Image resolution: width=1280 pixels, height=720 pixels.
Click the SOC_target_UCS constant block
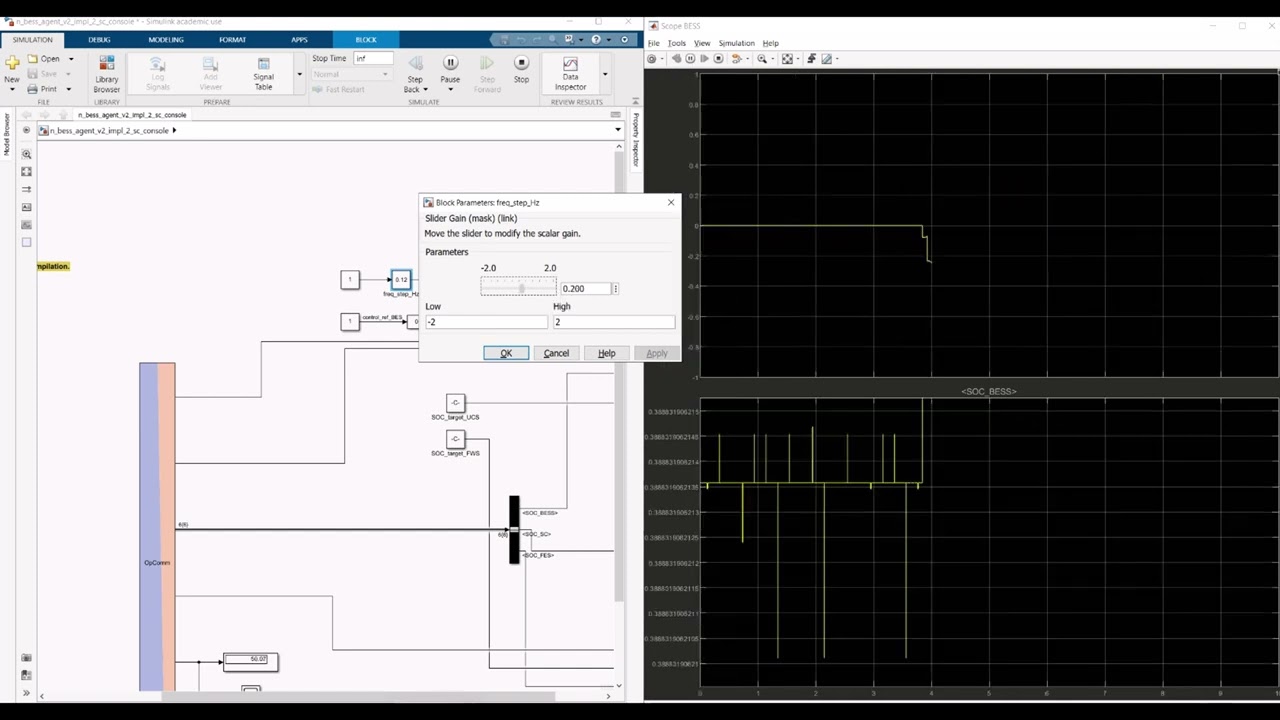[455, 403]
